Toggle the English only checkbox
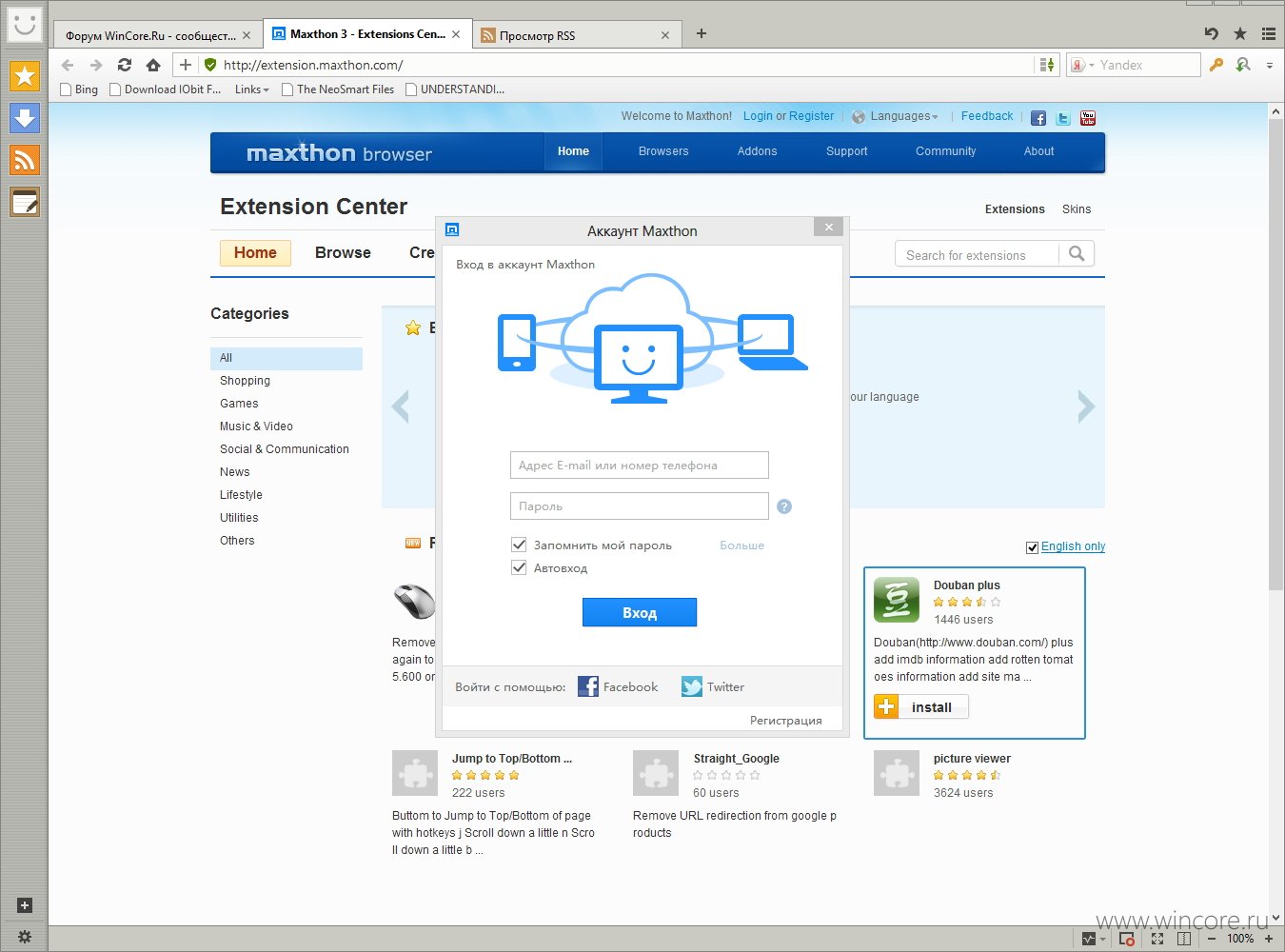The width and height of the screenshot is (1285, 952). 1032,547
